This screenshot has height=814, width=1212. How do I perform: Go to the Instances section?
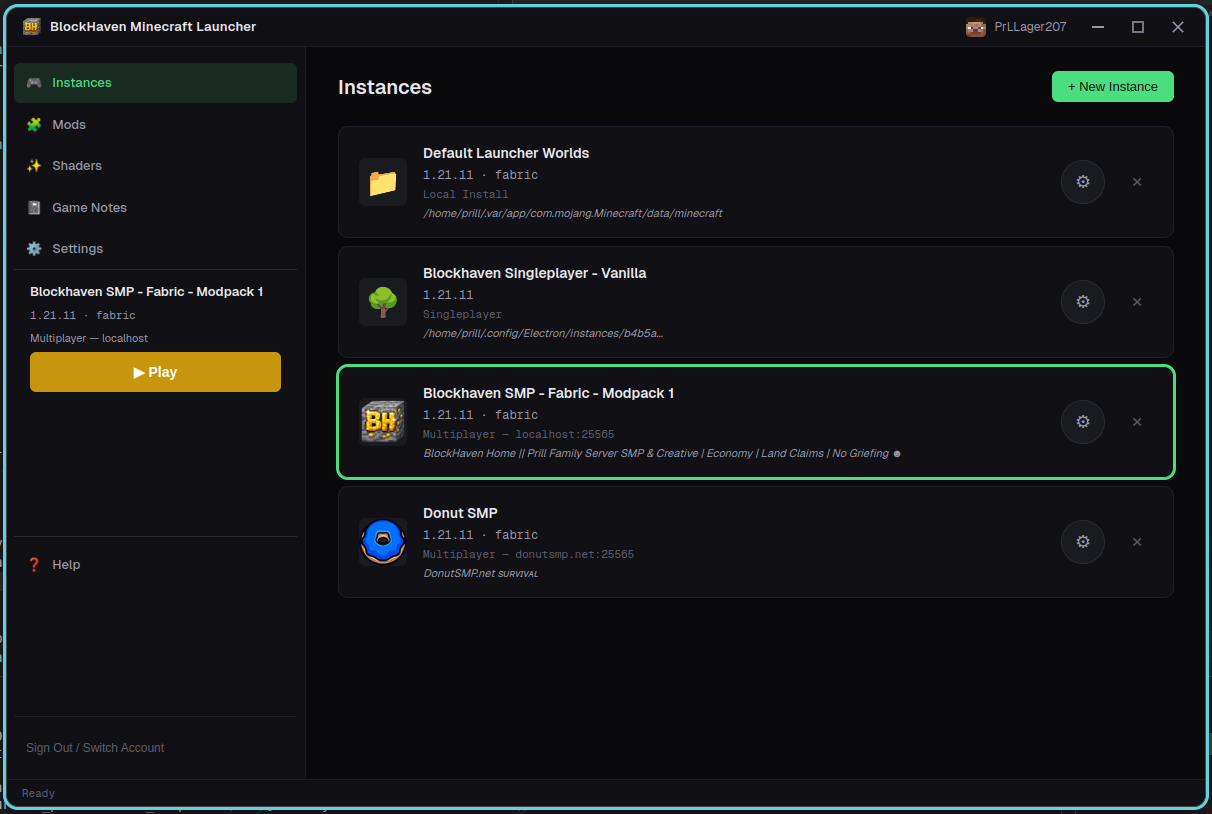pos(155,83)
